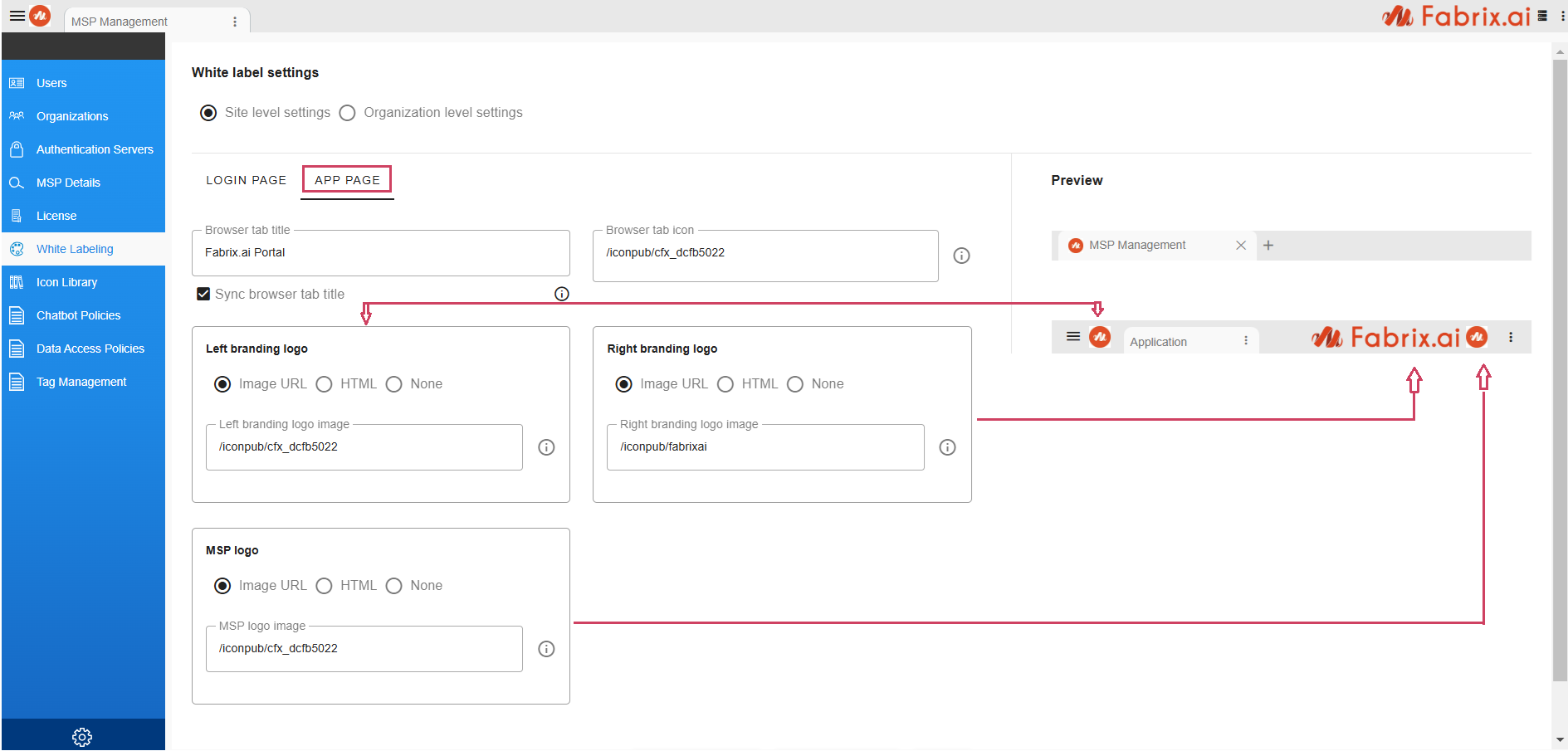1568x751 pixels.
Task: Open the hamburger menu at top left
Action: [x=17, y=16]
